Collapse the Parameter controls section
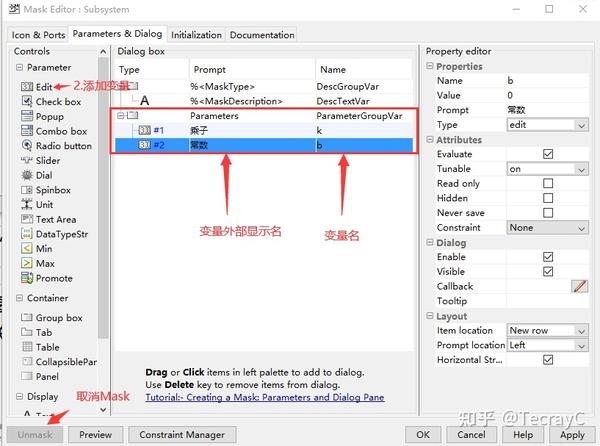This screenshot has height=446, width=600. pyautogui.click(x=19, y=68)
